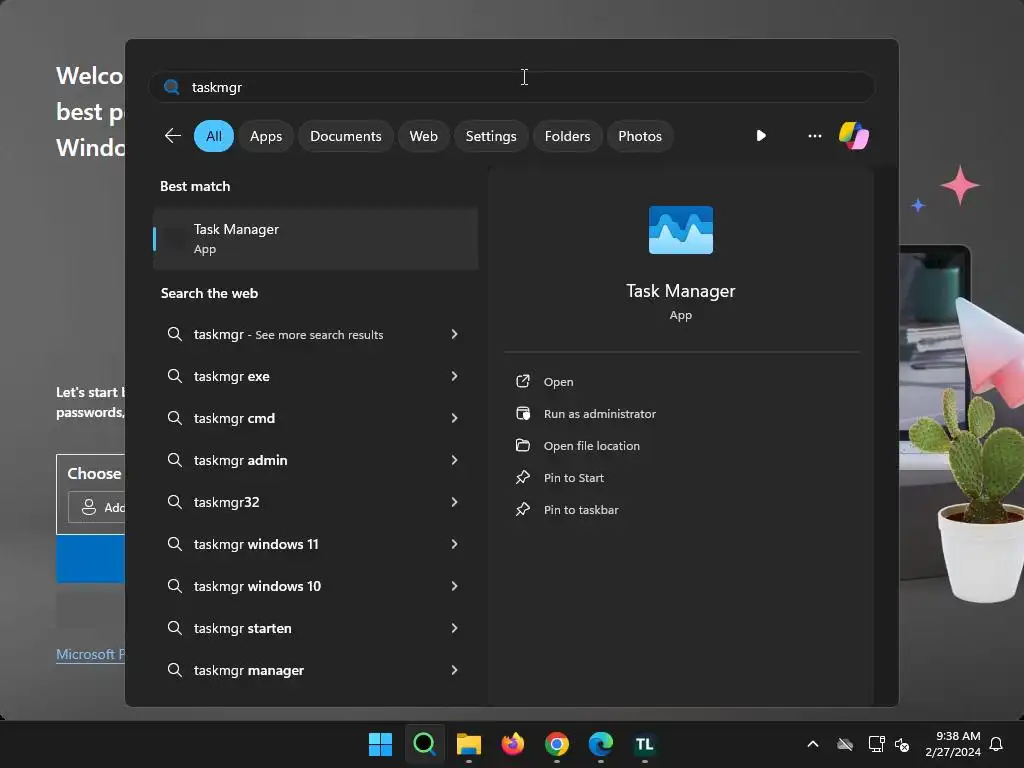Open the Windows Start button
This screenshot has height=768, width=1024.
380,744
